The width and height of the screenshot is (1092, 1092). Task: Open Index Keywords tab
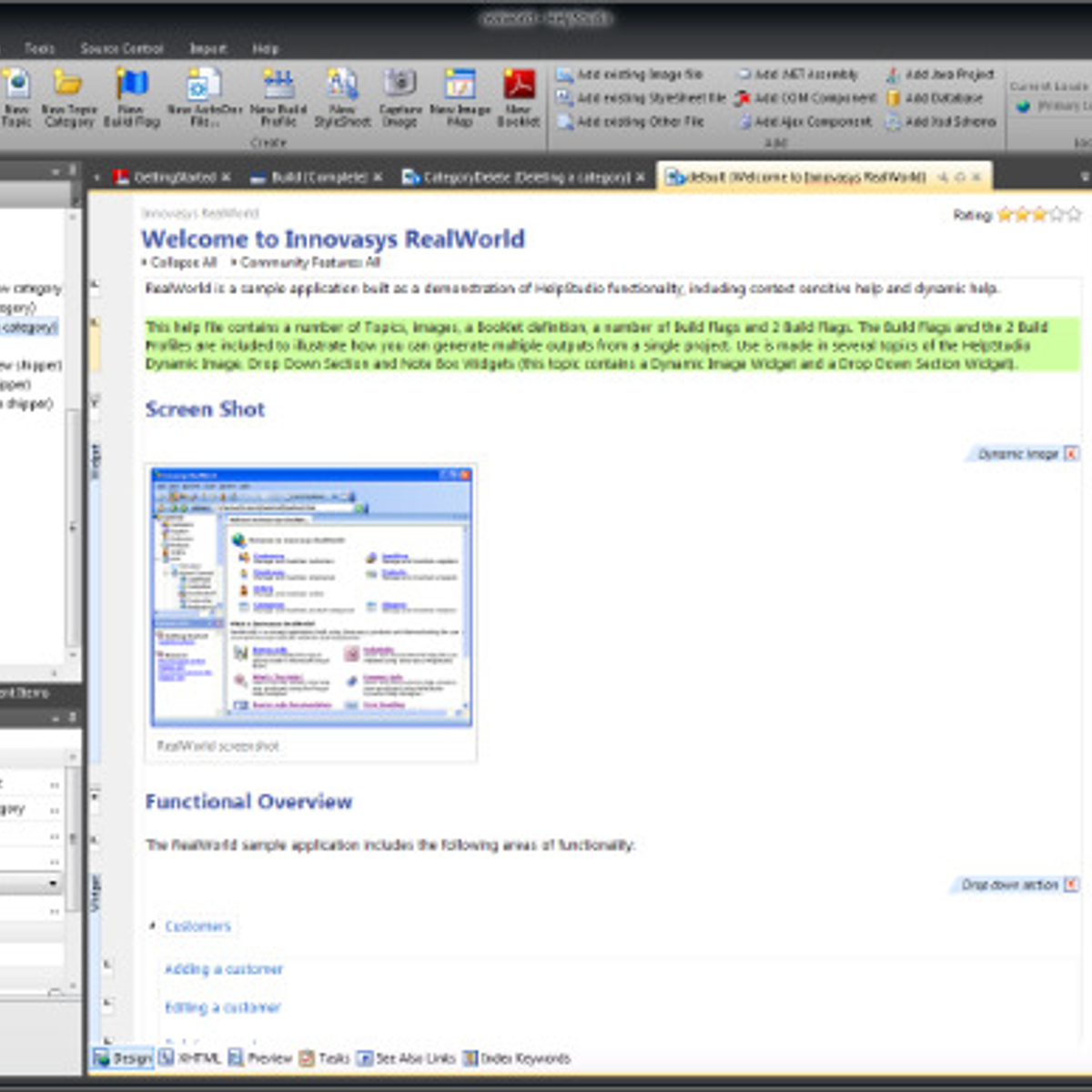[516, 1058]
